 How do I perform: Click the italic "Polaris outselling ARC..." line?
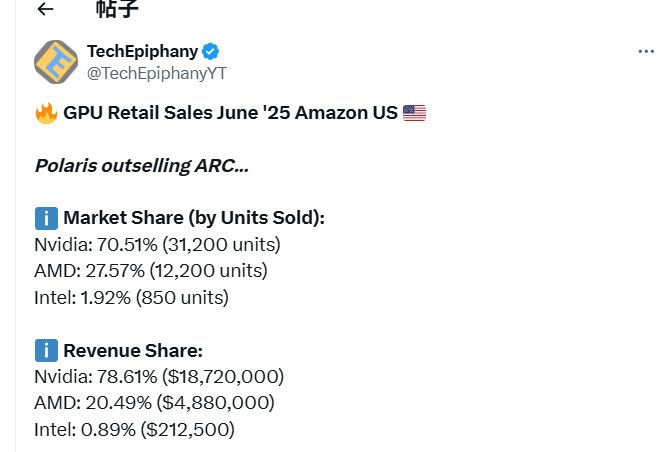(x=141, y=165)
